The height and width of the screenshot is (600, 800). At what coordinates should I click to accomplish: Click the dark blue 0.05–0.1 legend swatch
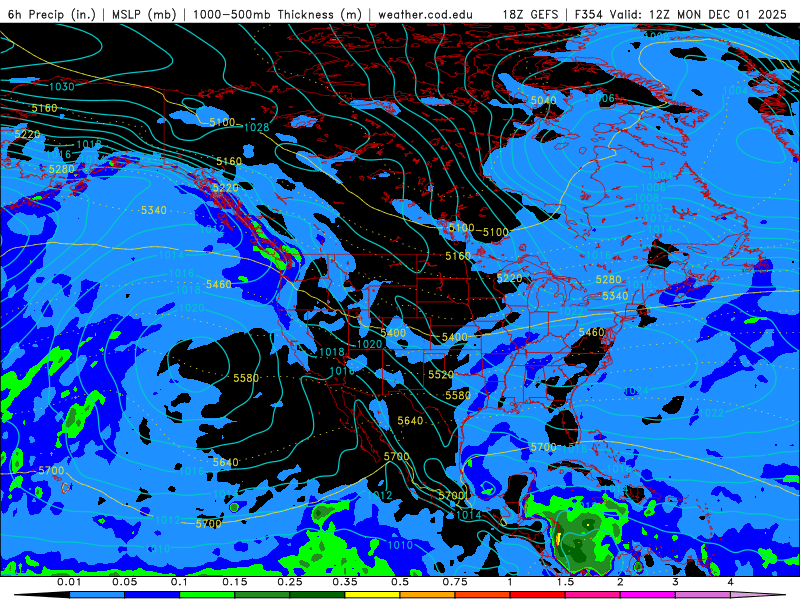(x=152, y=595)
